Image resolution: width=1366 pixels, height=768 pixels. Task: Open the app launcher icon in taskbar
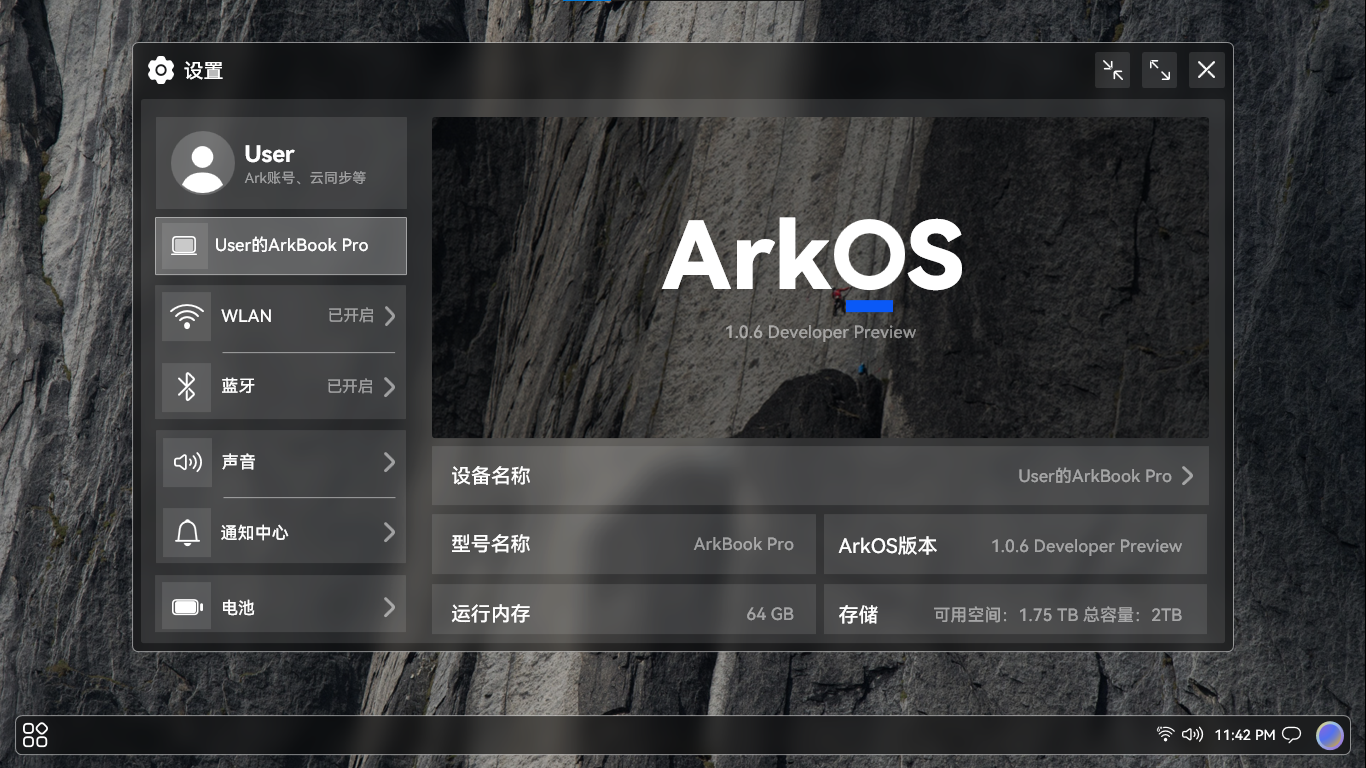(x=35, y=735)
